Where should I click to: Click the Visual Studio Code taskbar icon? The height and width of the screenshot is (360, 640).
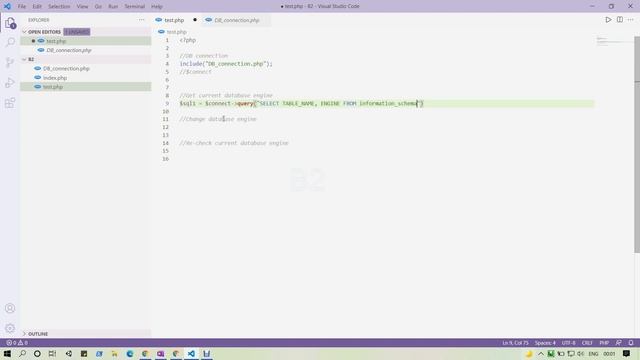(191, 353)
